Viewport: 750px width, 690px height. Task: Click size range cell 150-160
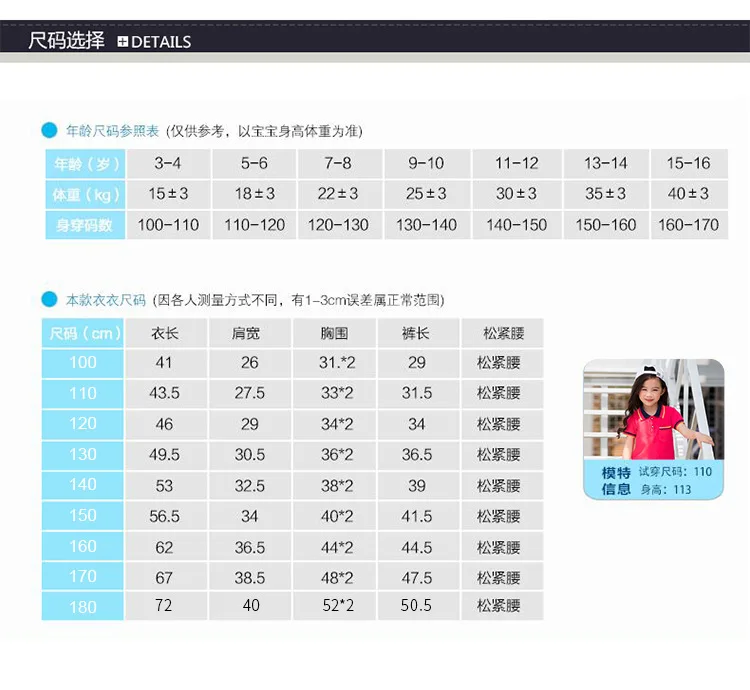[x=606, y=225]
